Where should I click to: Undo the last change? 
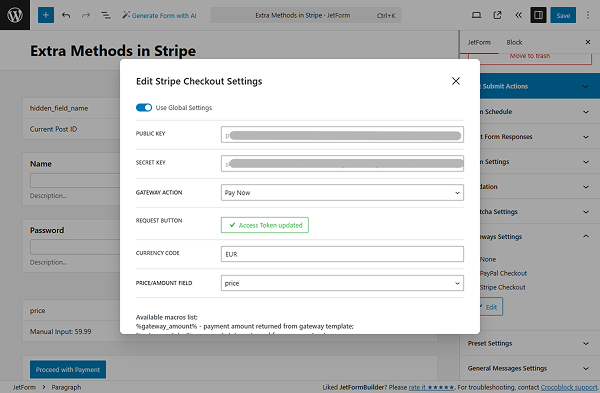[66, 15]
